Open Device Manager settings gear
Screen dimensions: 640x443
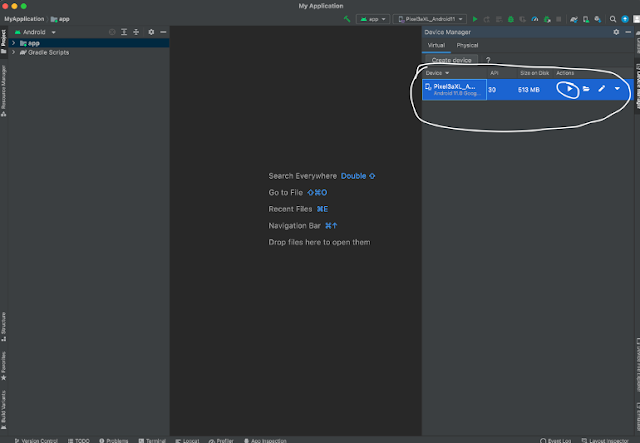tap(616, 32)
